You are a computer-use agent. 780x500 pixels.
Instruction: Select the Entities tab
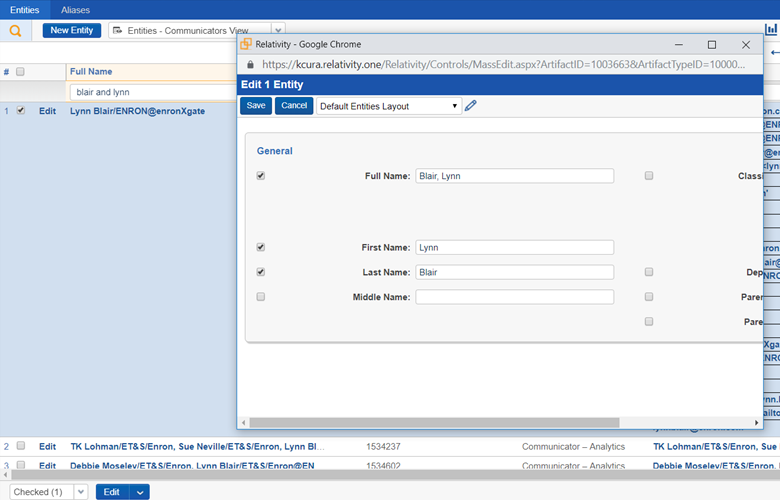24,10
